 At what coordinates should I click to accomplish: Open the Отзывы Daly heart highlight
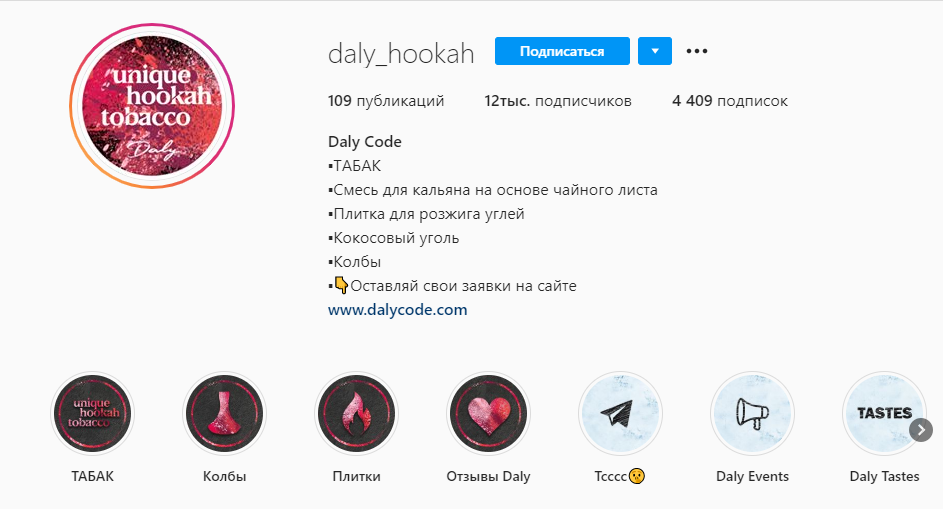[x=488, y=413]
